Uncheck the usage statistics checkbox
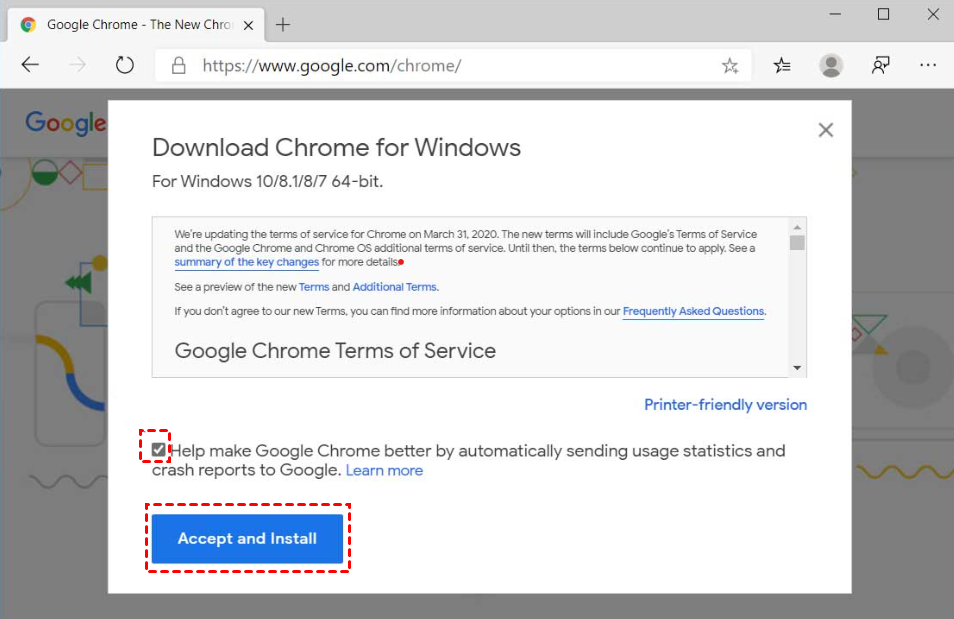Image resolution: width=954 pixels, height=619 pixels. [159, 450]
